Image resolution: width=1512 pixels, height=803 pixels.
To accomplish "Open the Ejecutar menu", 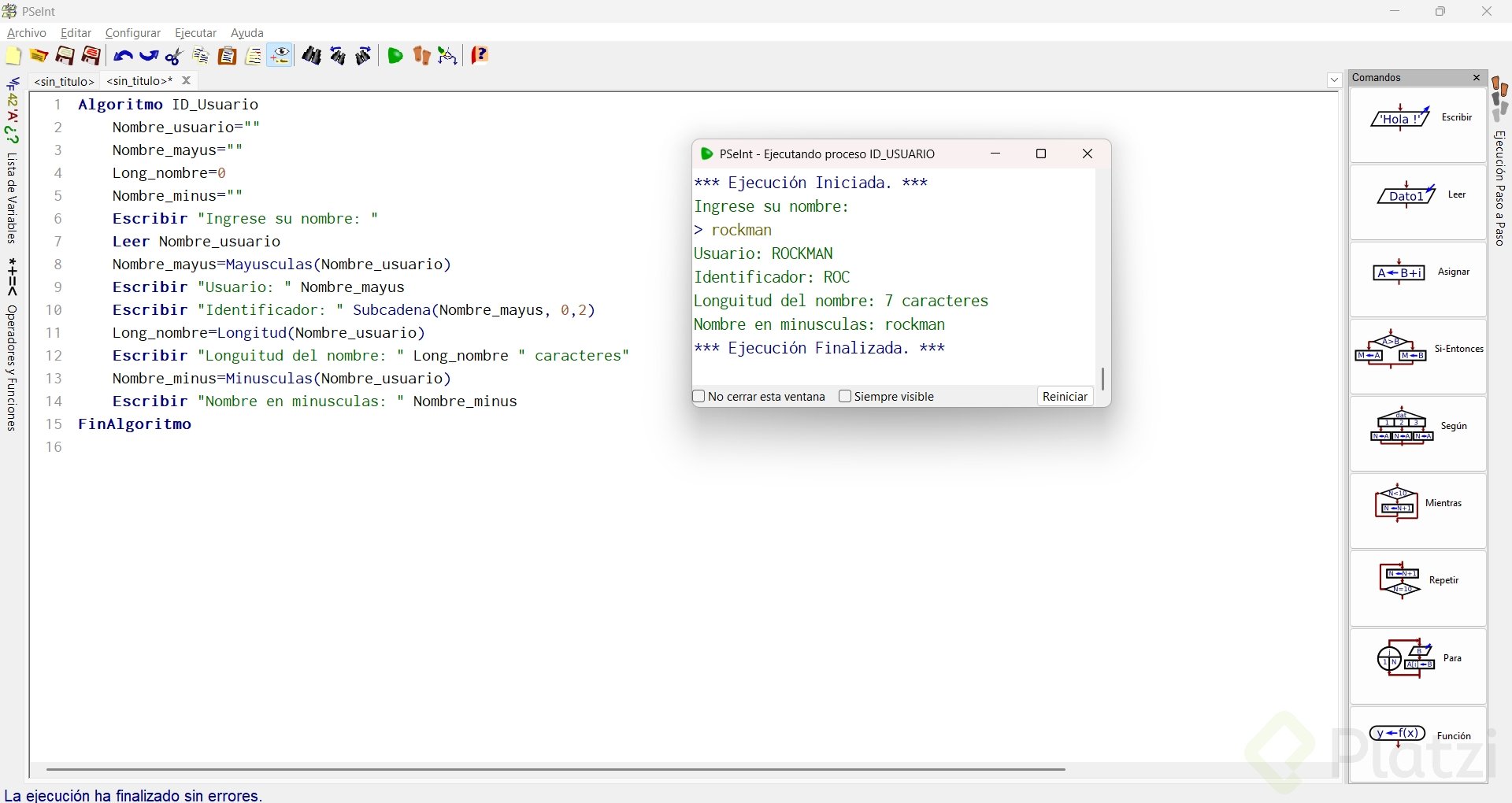I will (195, 33).
